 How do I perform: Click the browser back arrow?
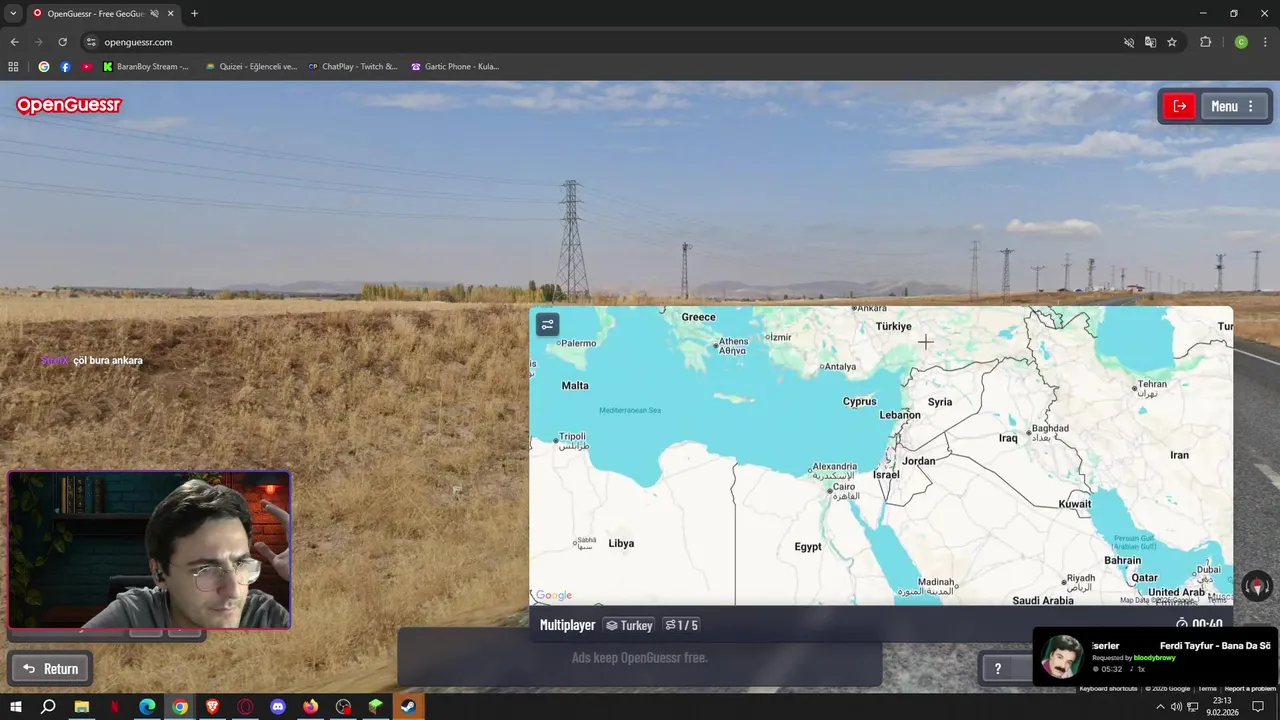click(x=14, y=42)
